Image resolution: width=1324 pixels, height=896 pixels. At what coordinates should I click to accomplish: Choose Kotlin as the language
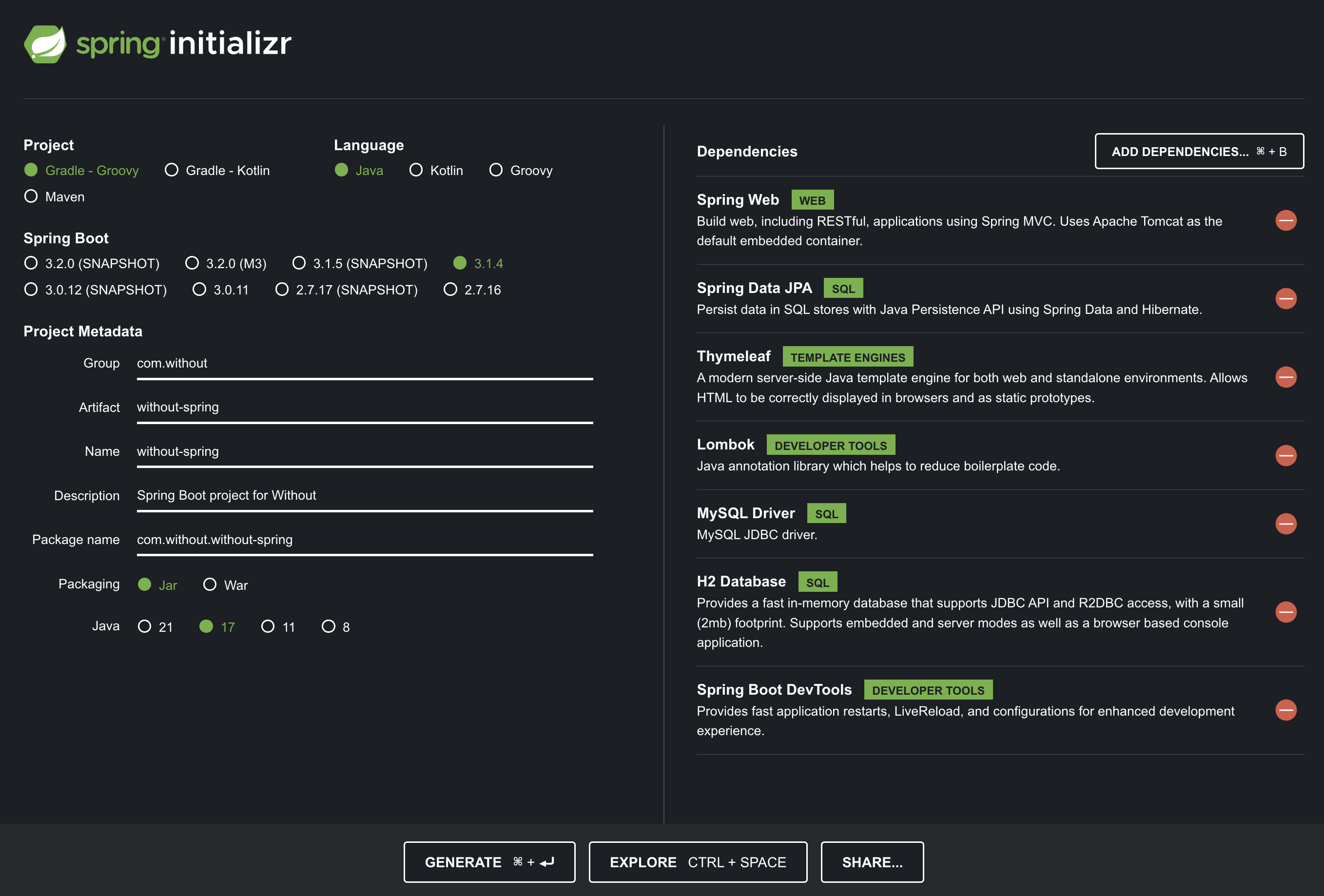[416, 170]
